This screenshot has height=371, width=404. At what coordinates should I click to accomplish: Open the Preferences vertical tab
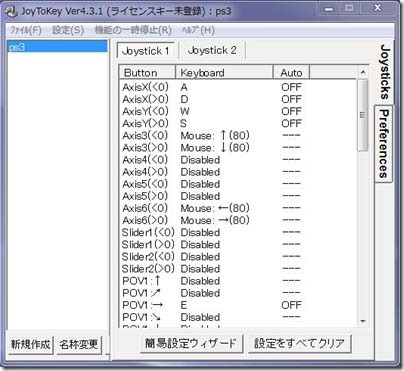[384, 144]
